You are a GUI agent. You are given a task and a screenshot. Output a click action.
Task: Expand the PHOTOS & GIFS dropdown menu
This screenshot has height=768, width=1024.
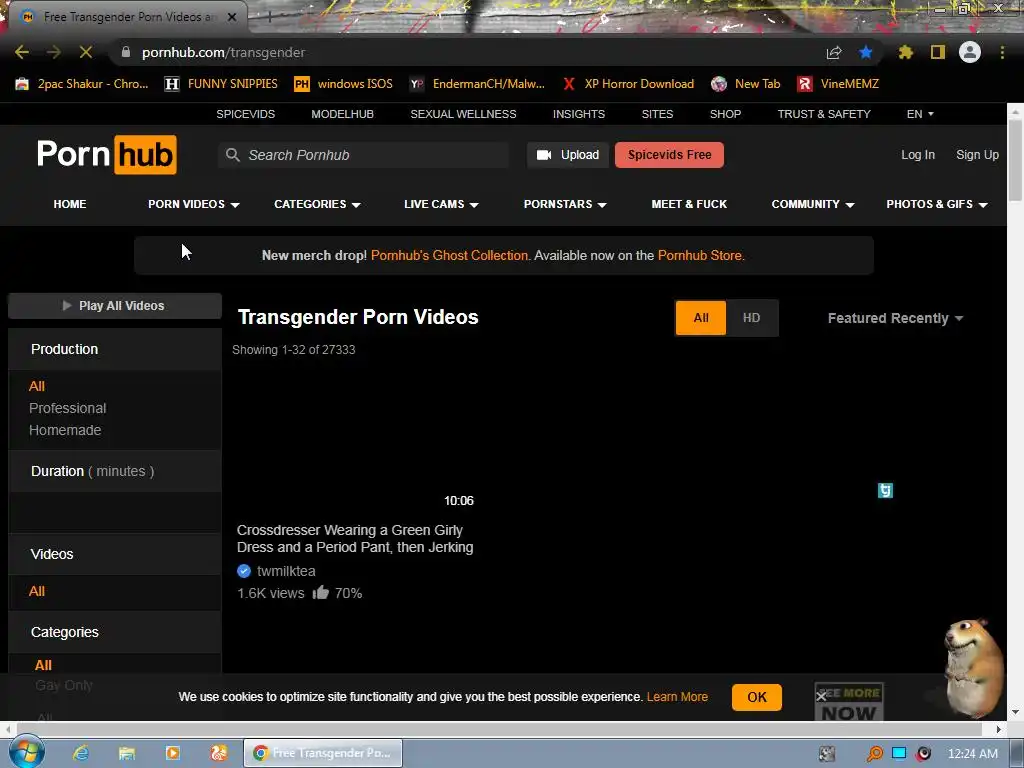(936, 204)
